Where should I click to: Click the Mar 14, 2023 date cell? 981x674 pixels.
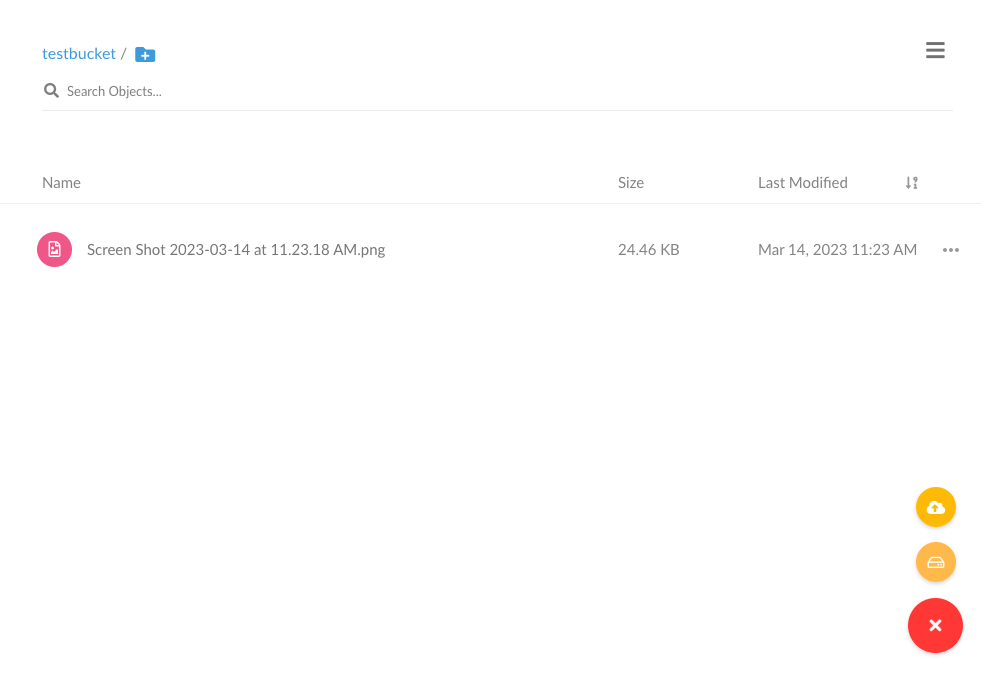point(837,249)
